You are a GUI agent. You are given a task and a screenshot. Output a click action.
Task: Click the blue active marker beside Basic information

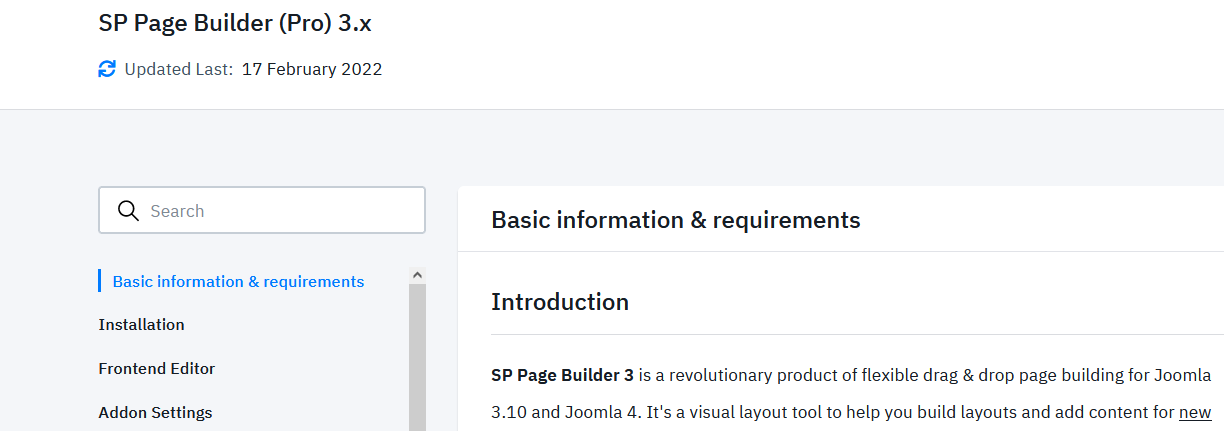coord(100,281)
